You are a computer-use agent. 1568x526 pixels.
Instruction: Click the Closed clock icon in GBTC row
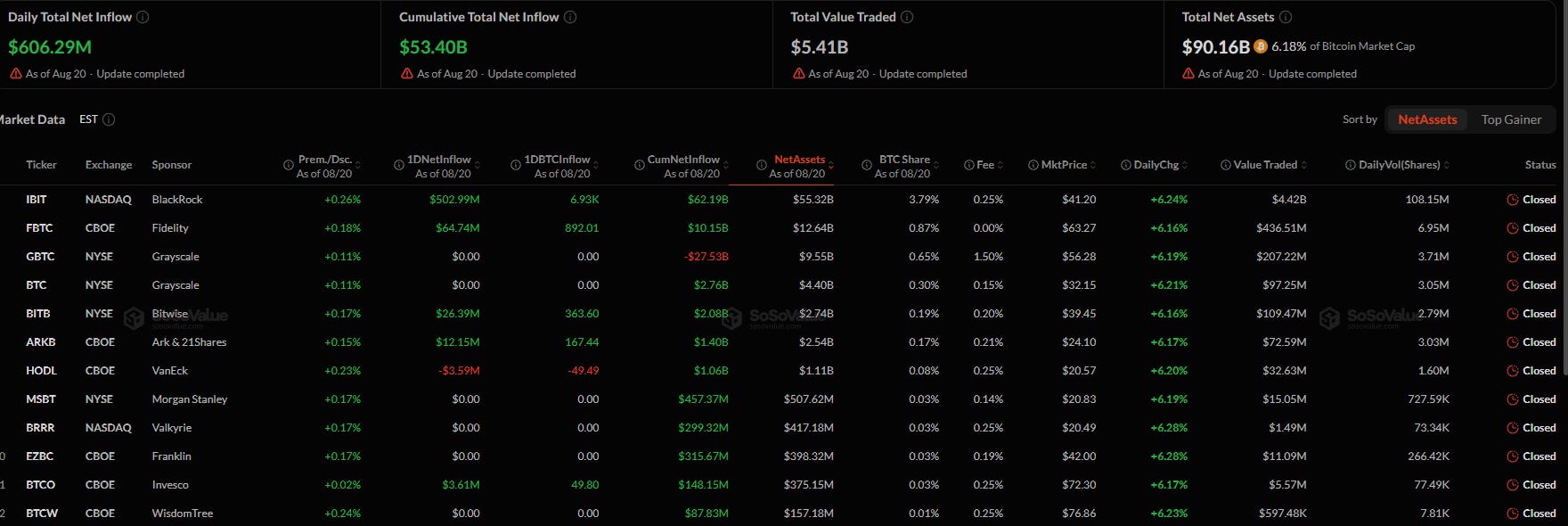(1513, 257)
